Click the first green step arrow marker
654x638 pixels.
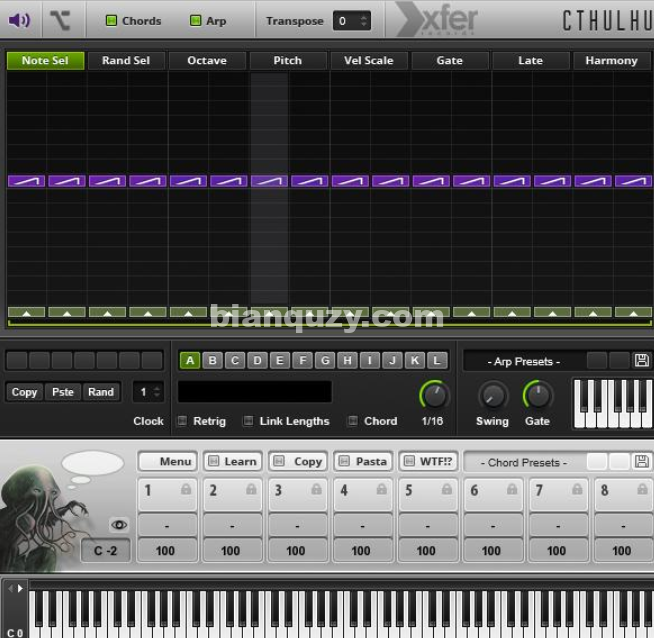click(26, 312)
